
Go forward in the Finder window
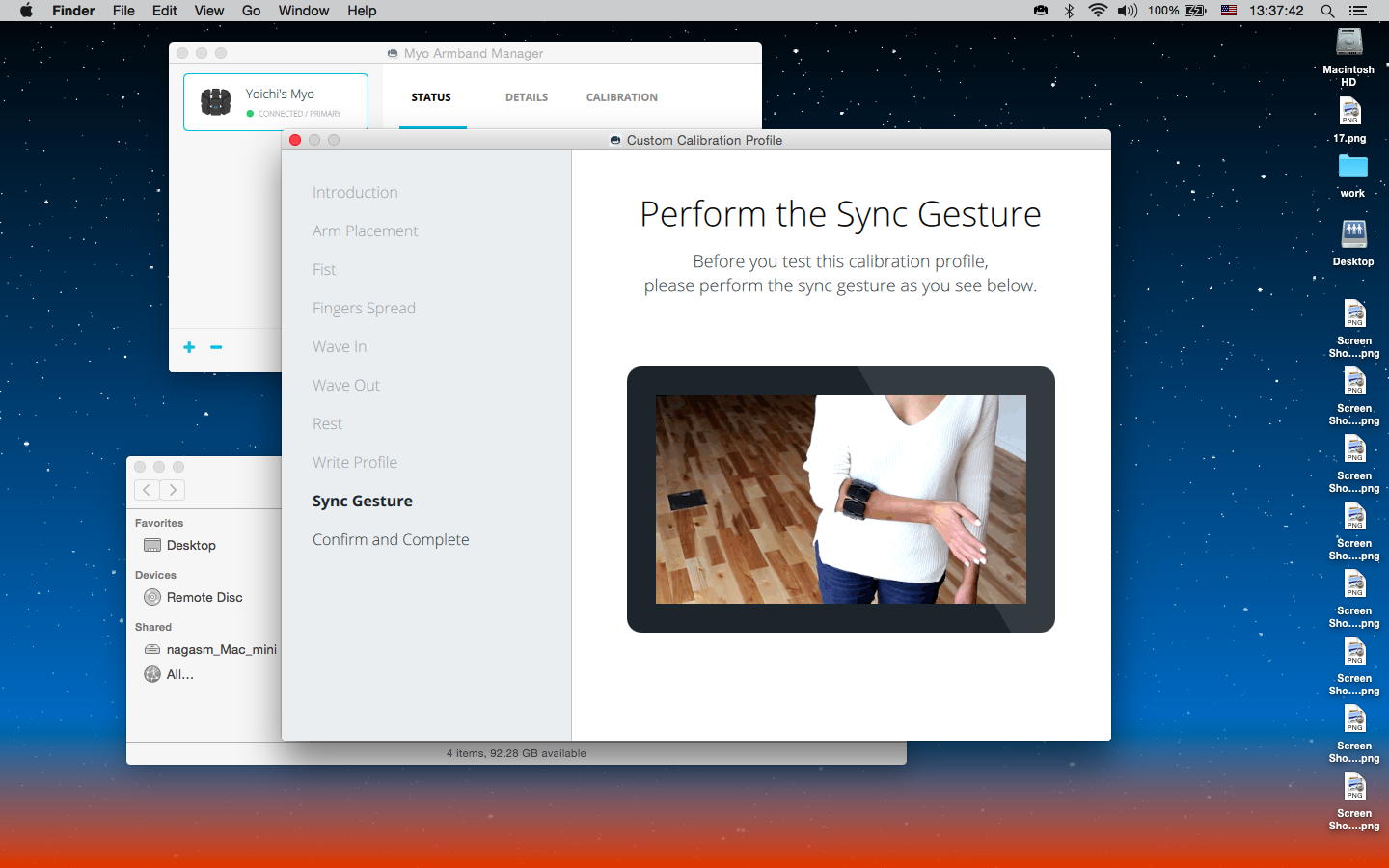[x=172, y=490]
